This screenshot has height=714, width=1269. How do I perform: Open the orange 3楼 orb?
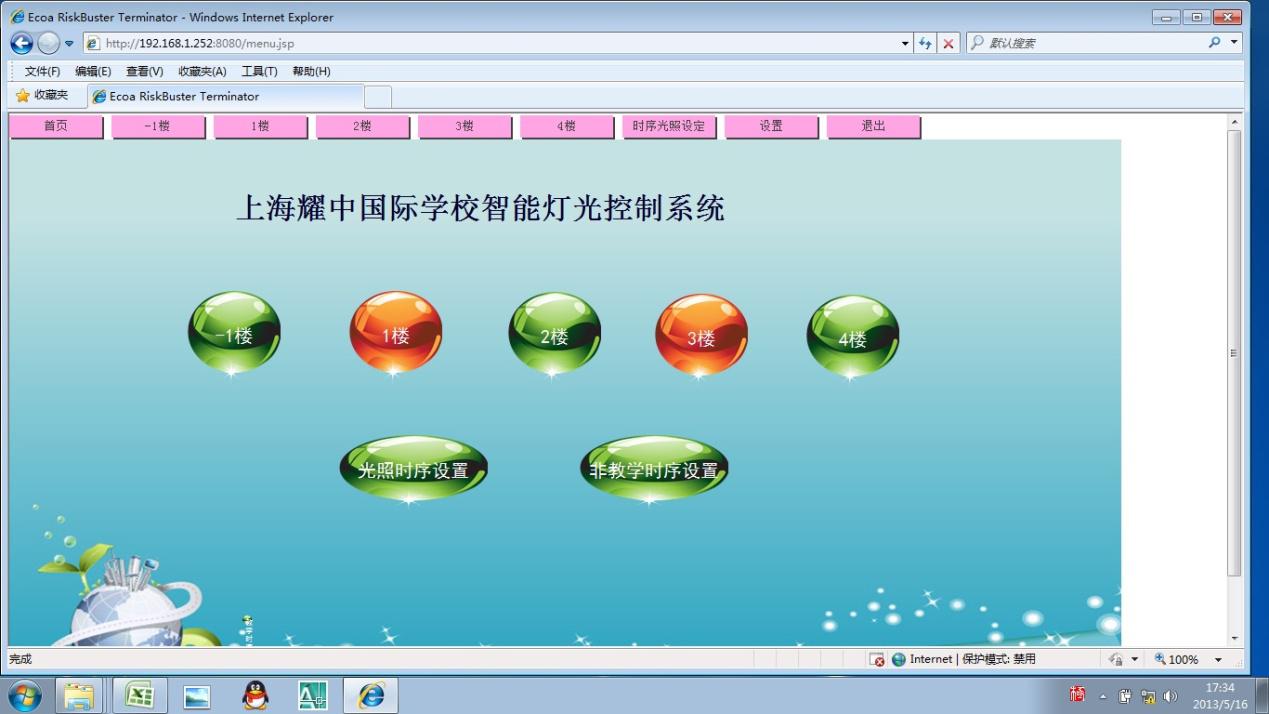pos(701,336)
